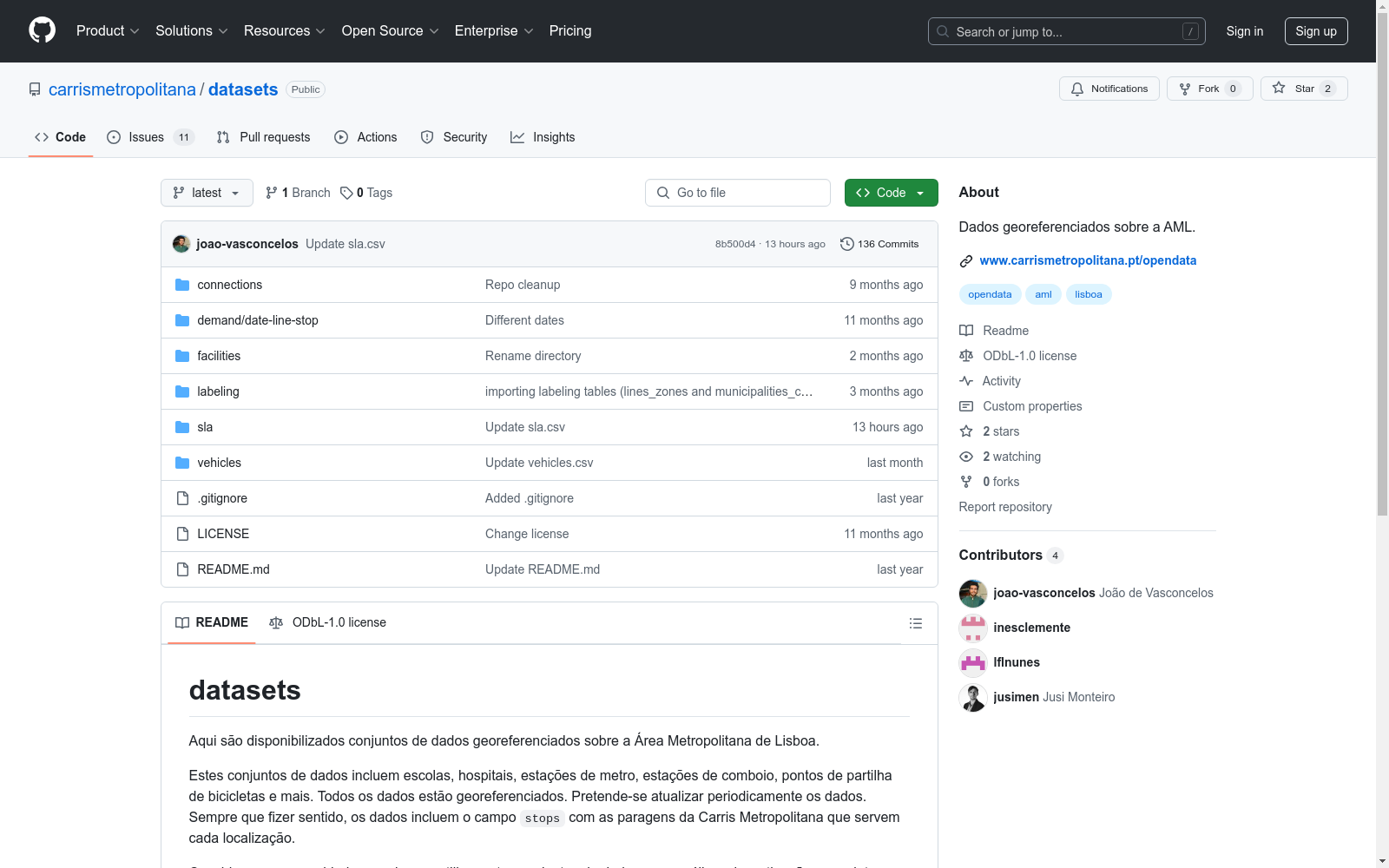Open the latest branch selector dropdown
The height and width of the screenshot is (868, 1389).
pyautogui.click(x=207, y=193)
